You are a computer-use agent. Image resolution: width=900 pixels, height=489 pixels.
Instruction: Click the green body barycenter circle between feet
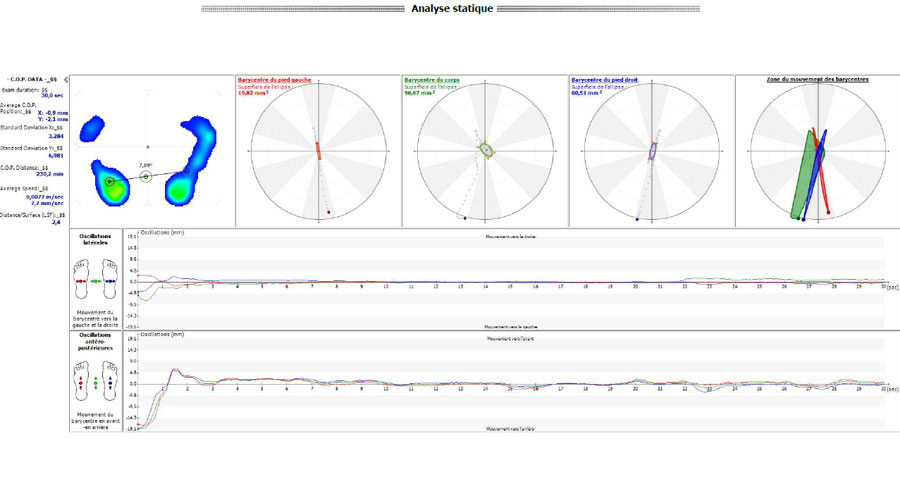[146, 176]
